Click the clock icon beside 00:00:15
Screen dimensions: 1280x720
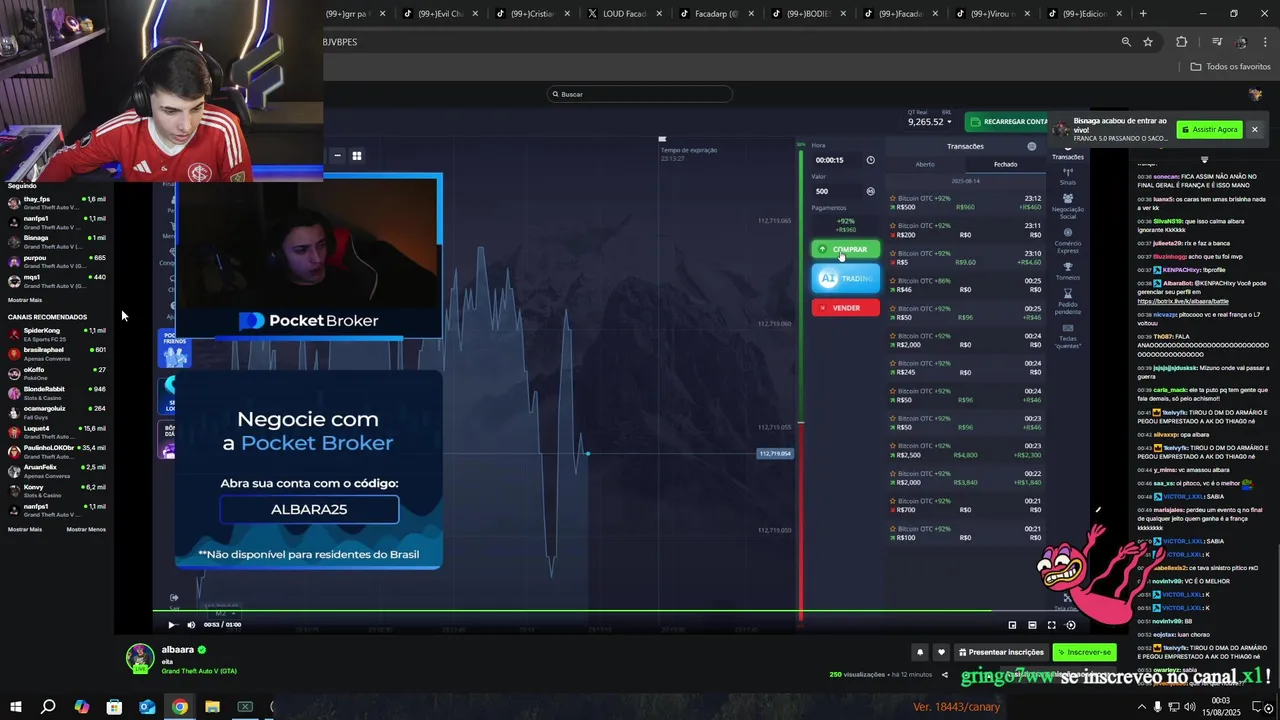(870, 160)
